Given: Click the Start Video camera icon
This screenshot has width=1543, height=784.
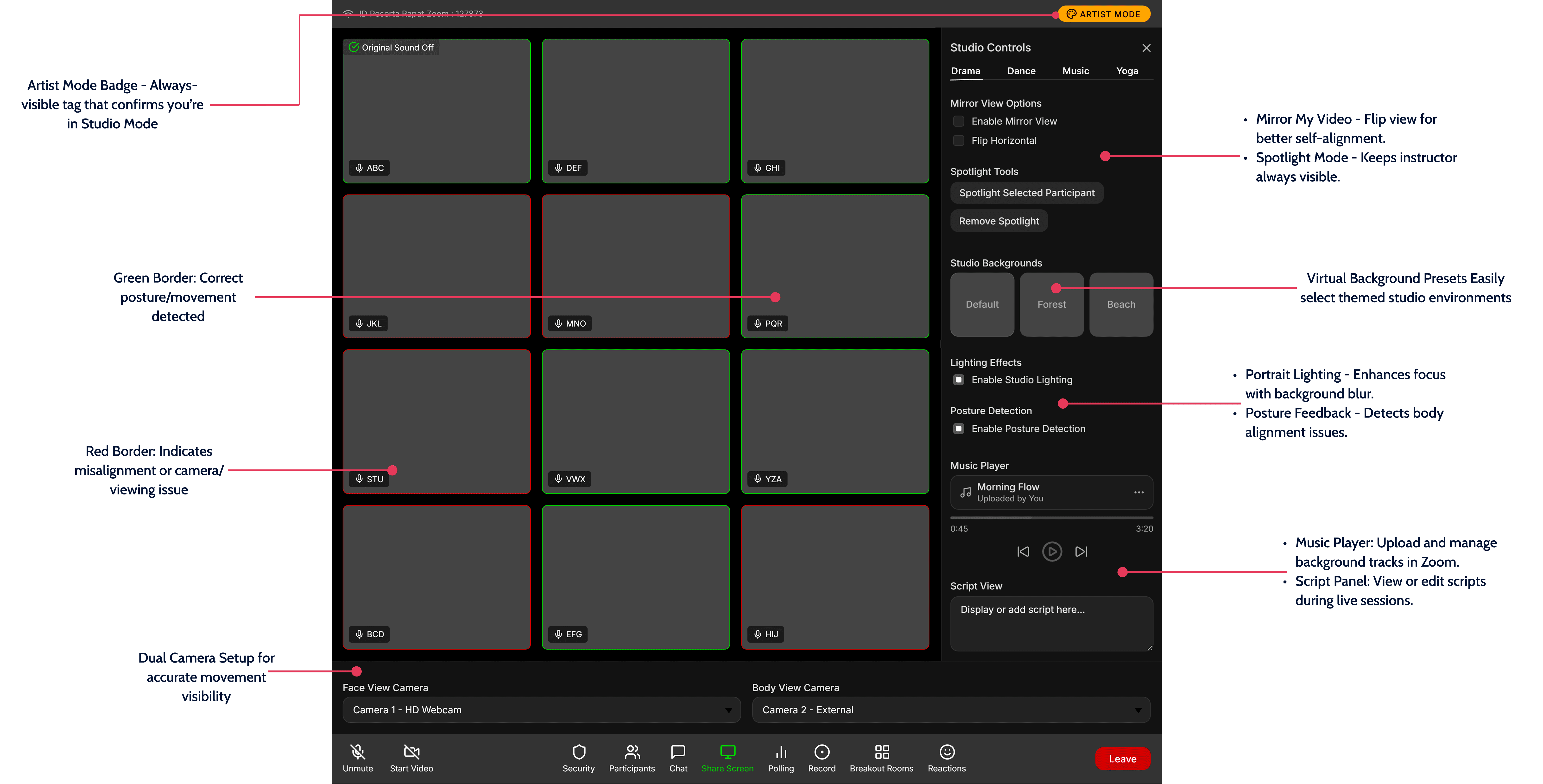Looking at the screenshot, I should point(411,752).
